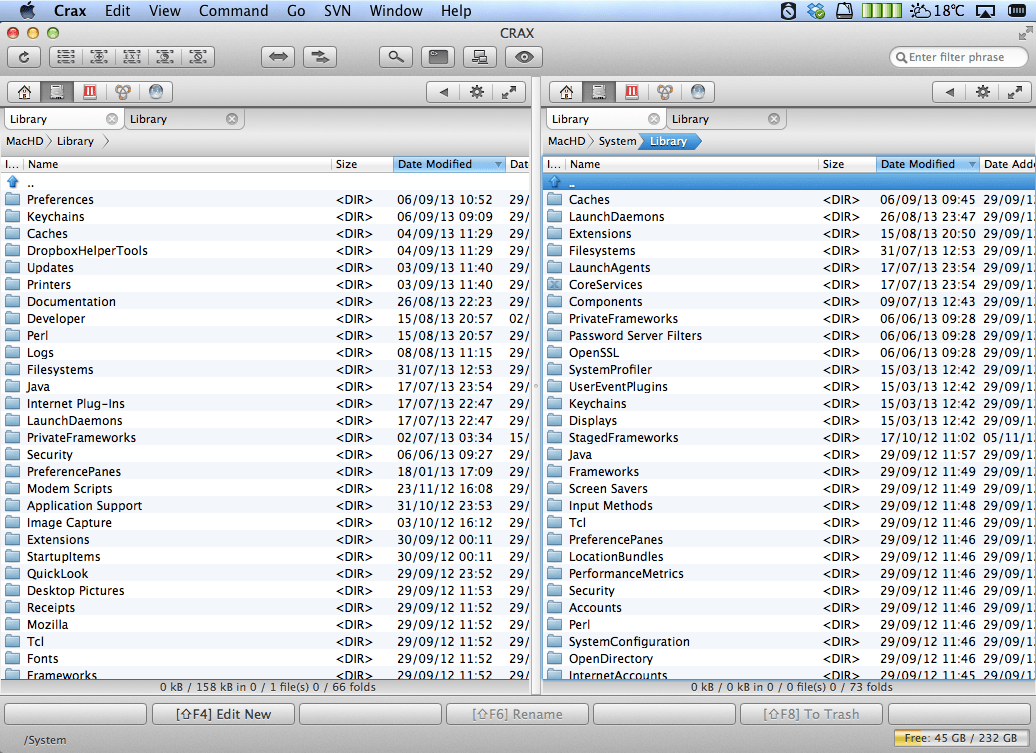Toggle the select by extension toolbar icon
Image resolution: width=1036 pixels, height=753 pixels.
click(x=131, y=57)
